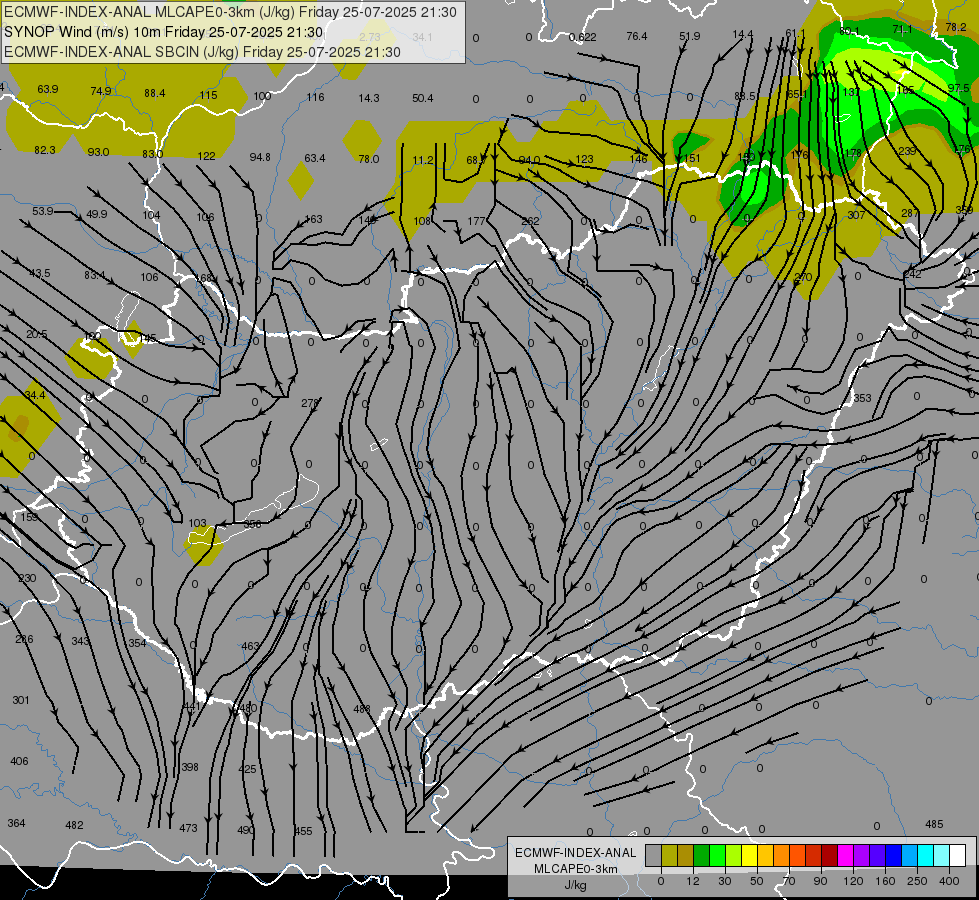
Task: Click the red legend swatch before 90
Action: [814, 856]
